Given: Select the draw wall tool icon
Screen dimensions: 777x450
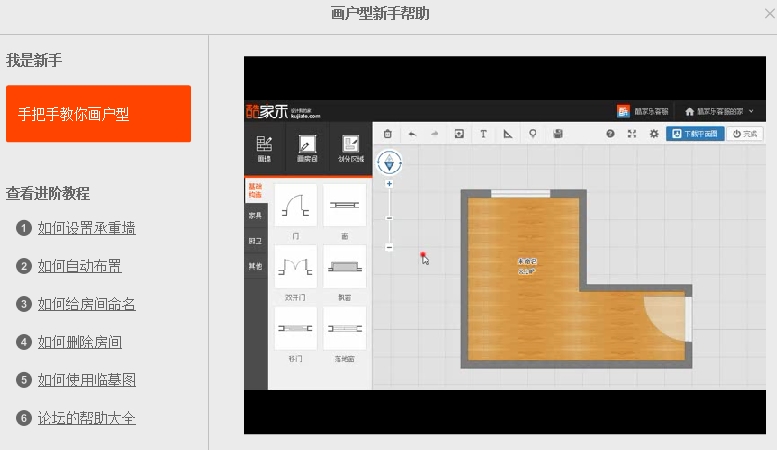Looking at the screenshot, I should pos(264,148).
